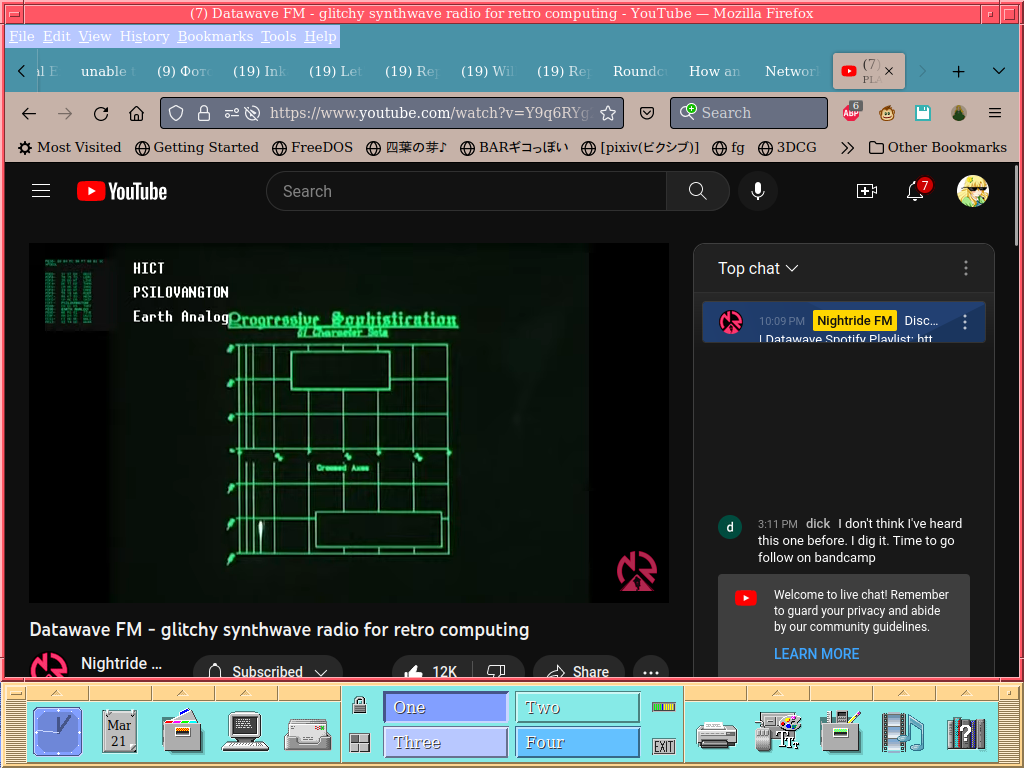The width and height of the screenshot is (1024, 768).
Task: Open the CDE printer manager icon
Action: tap(716, 732)
